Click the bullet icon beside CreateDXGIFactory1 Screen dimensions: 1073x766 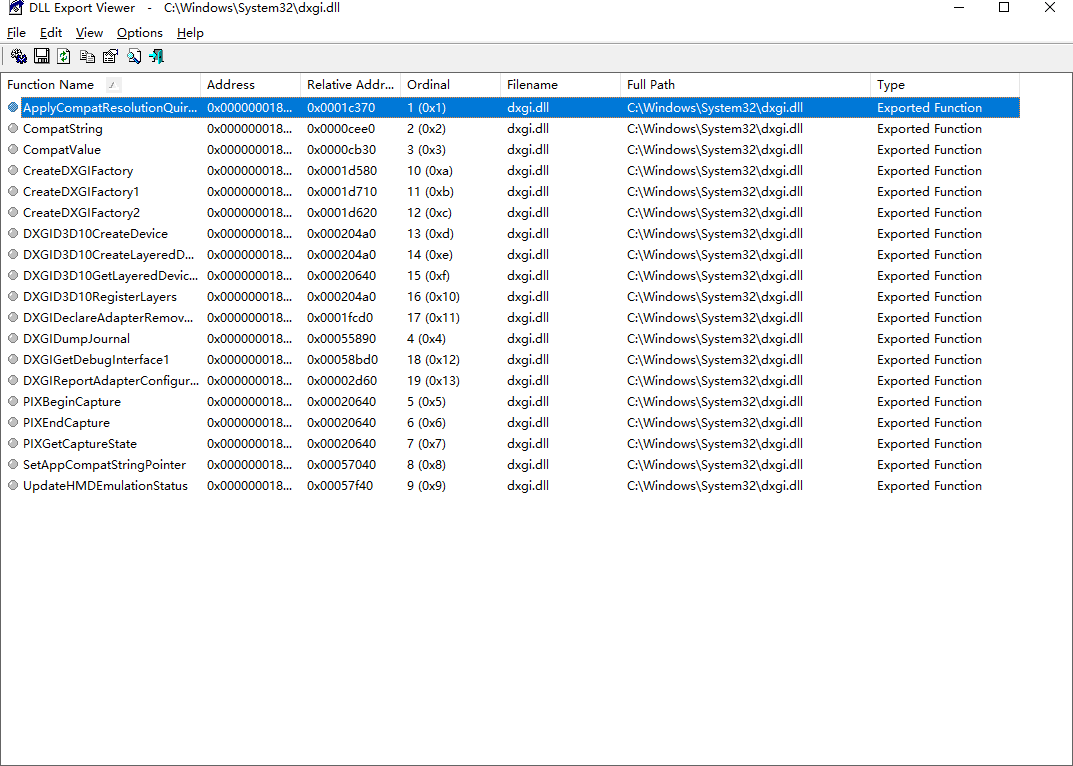tap(13, 191)
